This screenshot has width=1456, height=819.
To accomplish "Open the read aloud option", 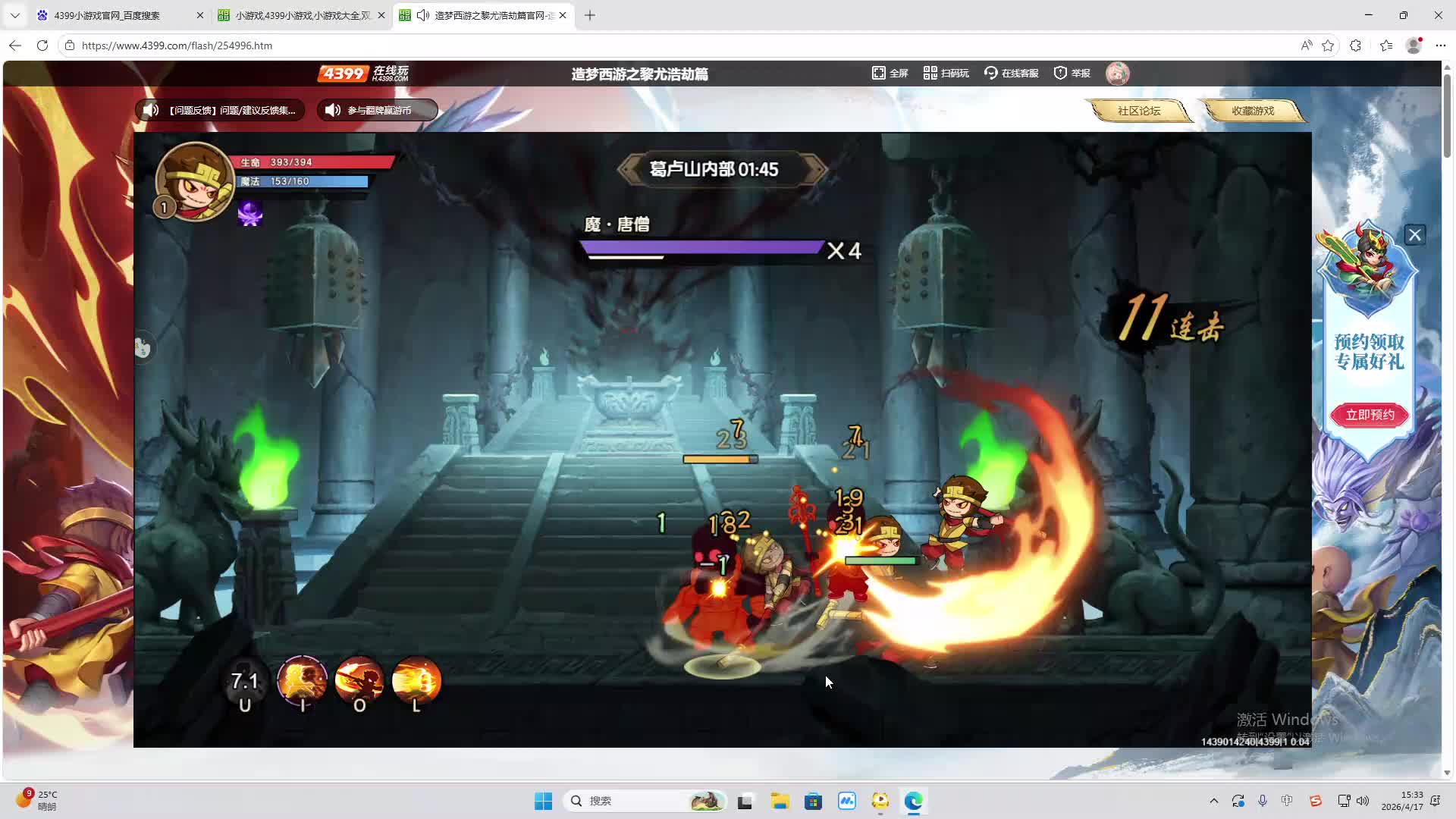I will (1306, 45).
